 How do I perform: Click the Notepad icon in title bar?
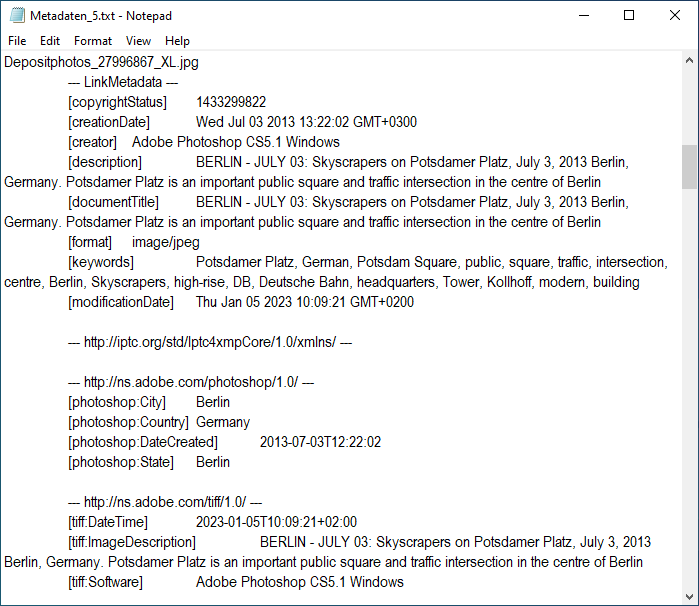tap(17, 16)
